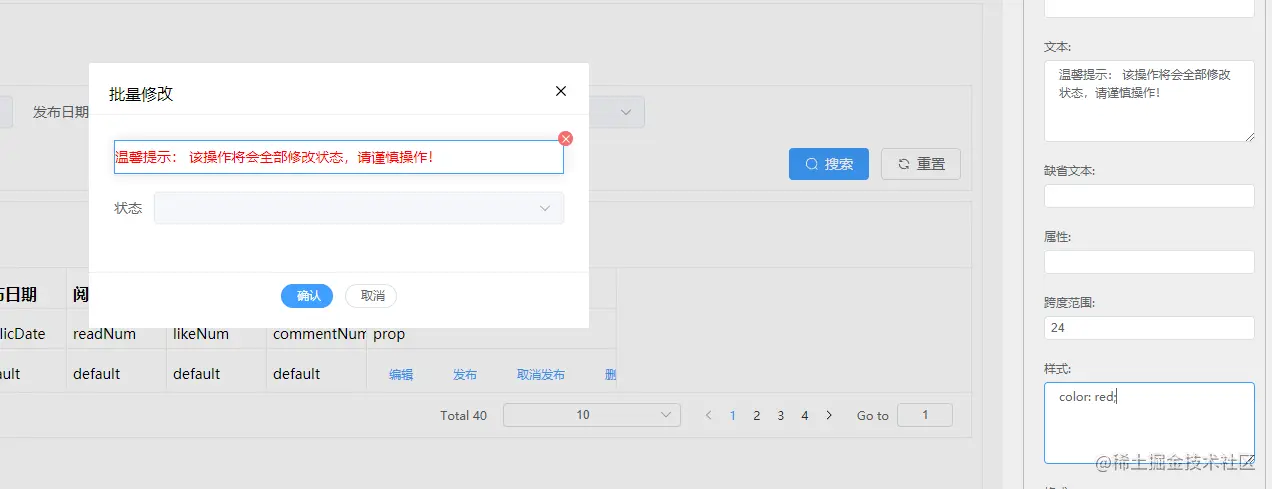Confirm with the 确认 button
Image resolution: width=1272 pixels, height=489 pixels.
coord(307,296)
